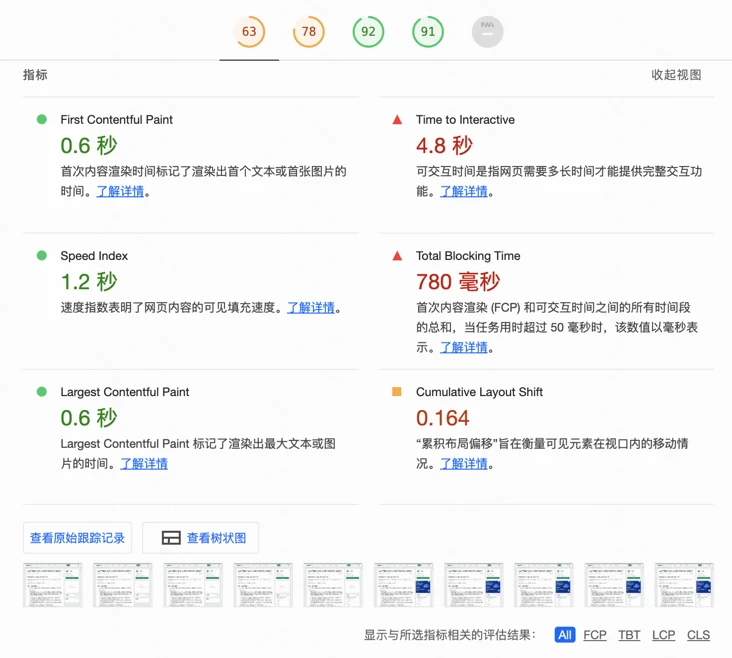Click the Time to Interactive value 4.8 秒
This screenshot has width=732, height=658.
point(444,145)
